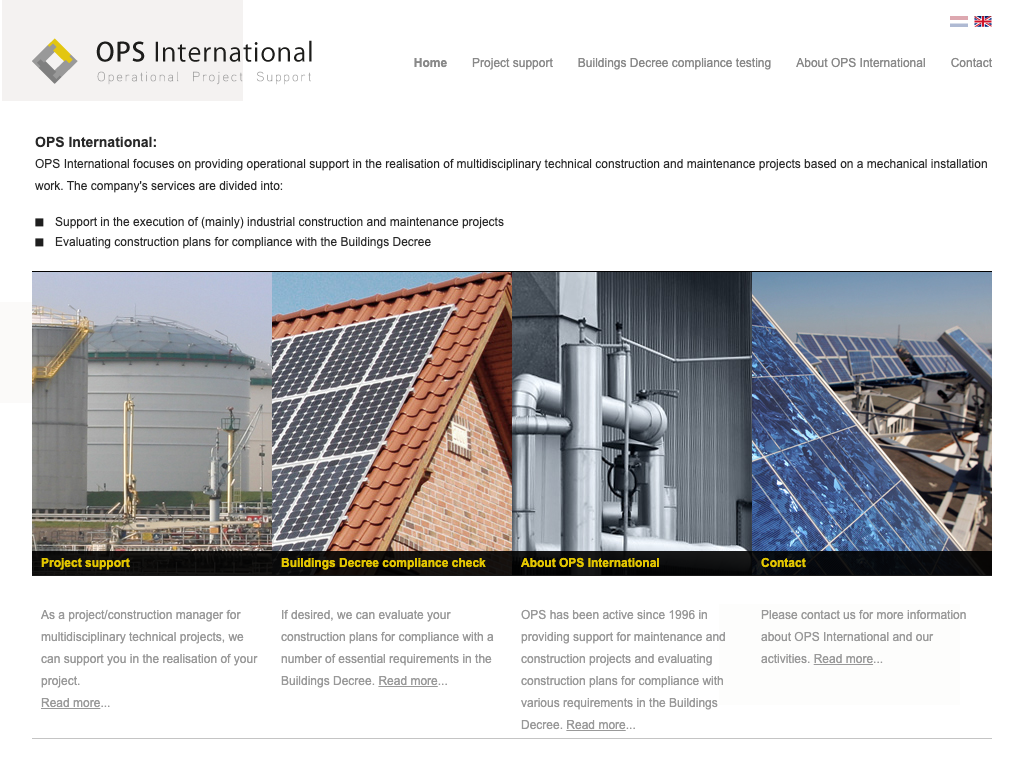Select the industrial pipes image
Image resolution: width=1024 pixels, height=768 pixels.
[632, 410]
